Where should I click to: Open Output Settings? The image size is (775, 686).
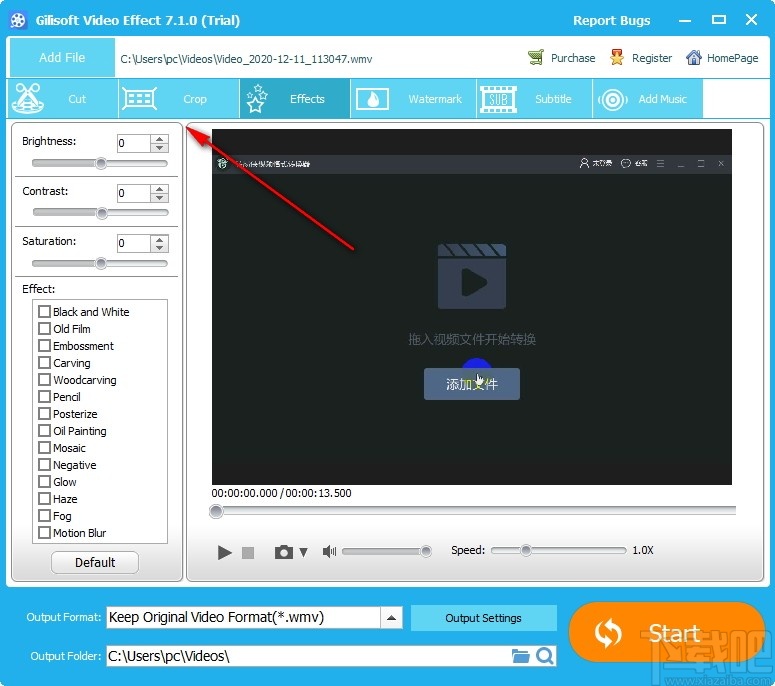483,618
